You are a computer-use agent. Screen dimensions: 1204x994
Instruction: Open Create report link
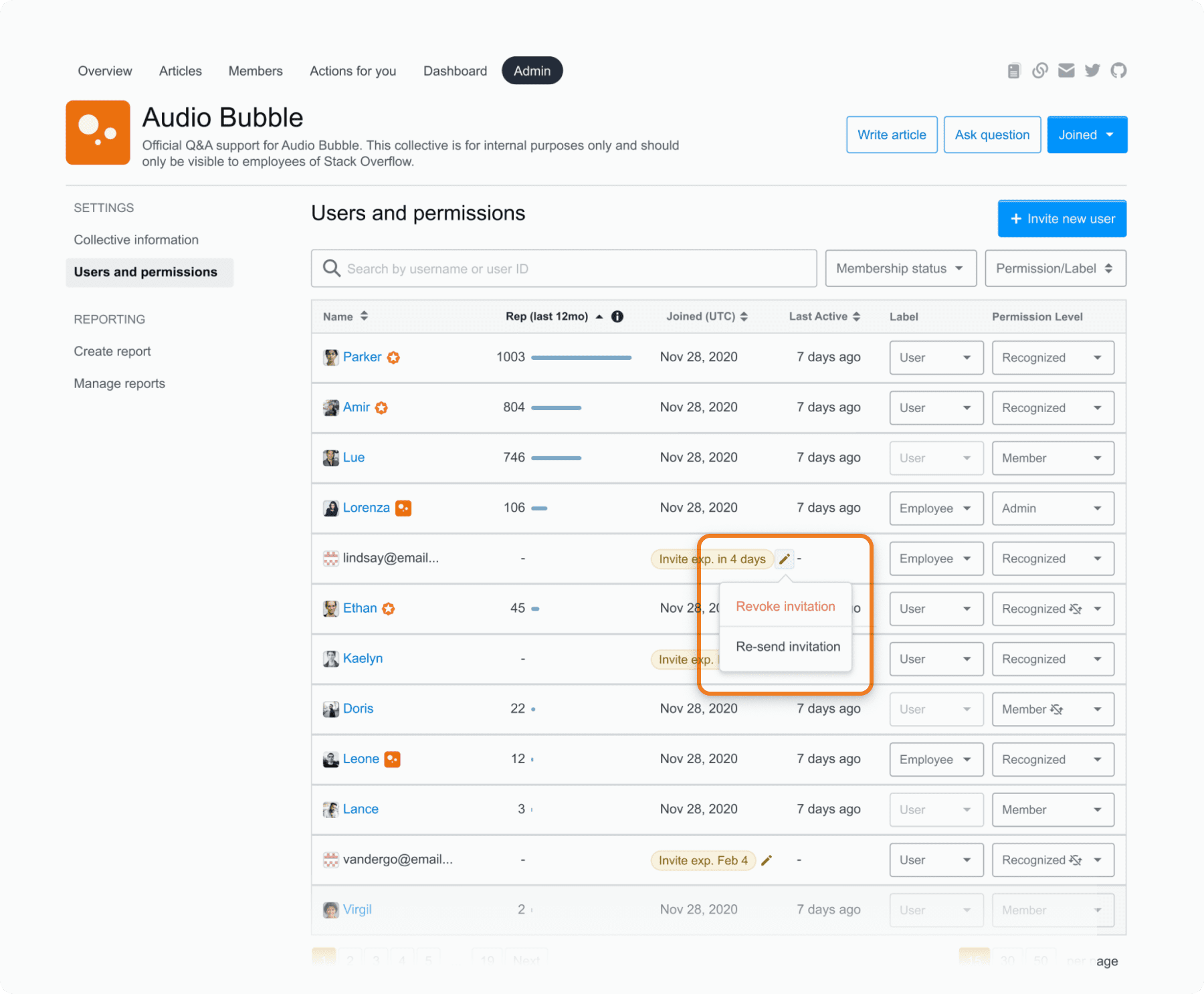112,351
